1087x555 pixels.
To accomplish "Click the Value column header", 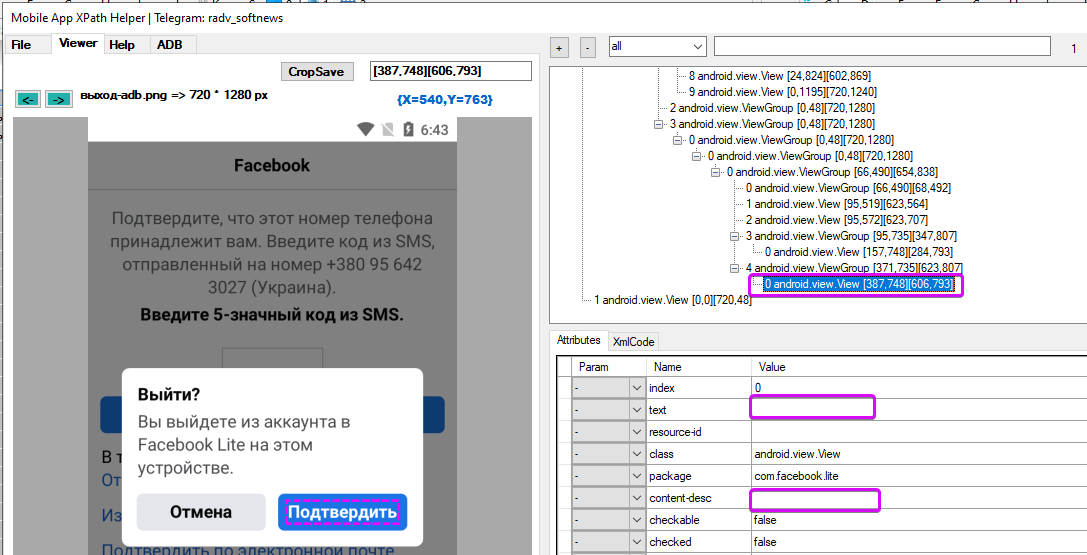I will tap(919, 367).
